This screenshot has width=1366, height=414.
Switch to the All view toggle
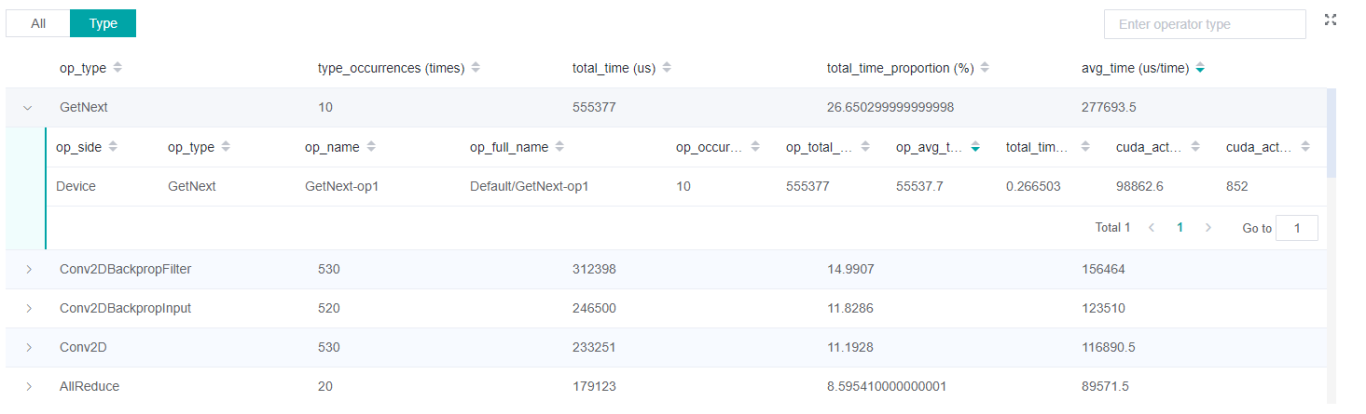[x=38, y=23]
